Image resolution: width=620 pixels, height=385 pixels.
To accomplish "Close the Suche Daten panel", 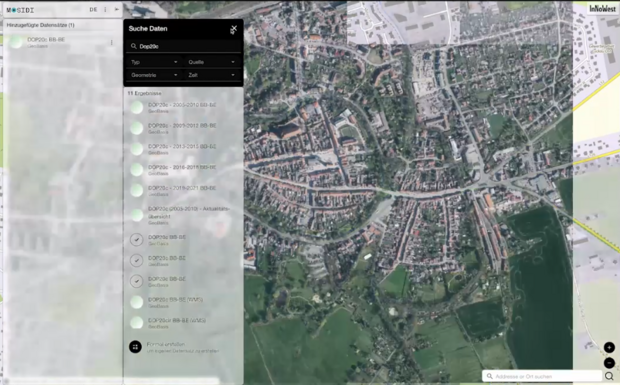I will coord(234,28).
